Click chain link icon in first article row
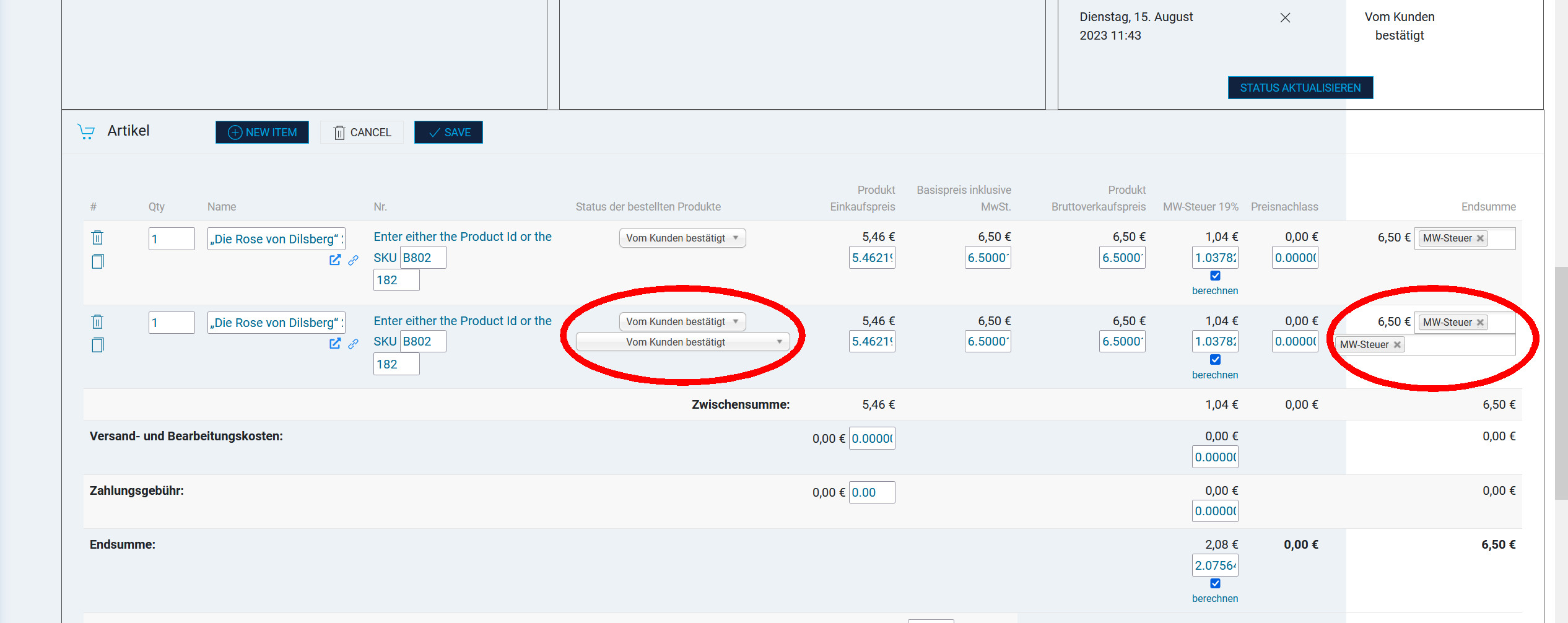 (353, 260)
